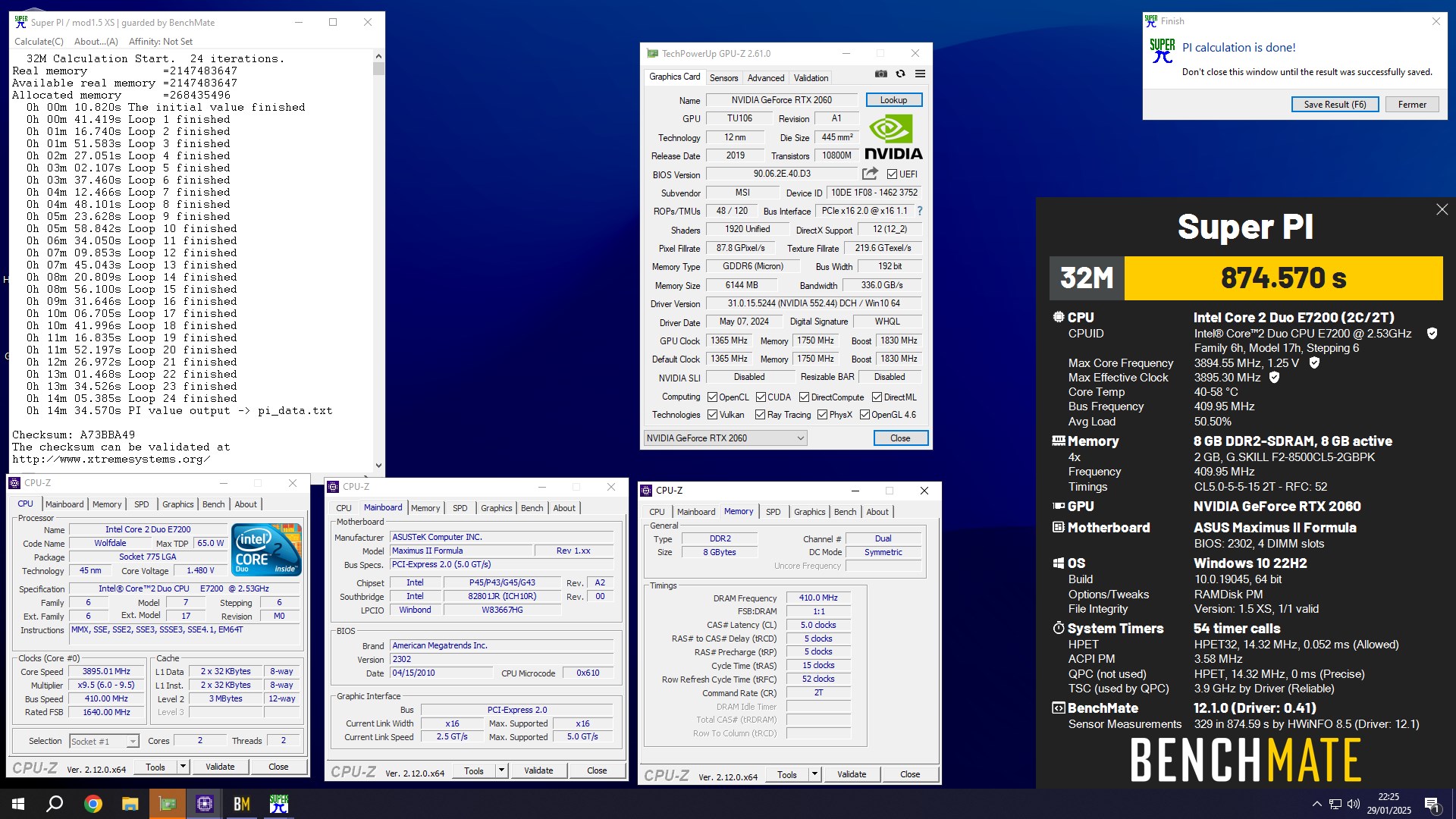This screenshot has width=1456, height=819.
Task: Click Super PI title bar app icon
Action: coord(20,22)
